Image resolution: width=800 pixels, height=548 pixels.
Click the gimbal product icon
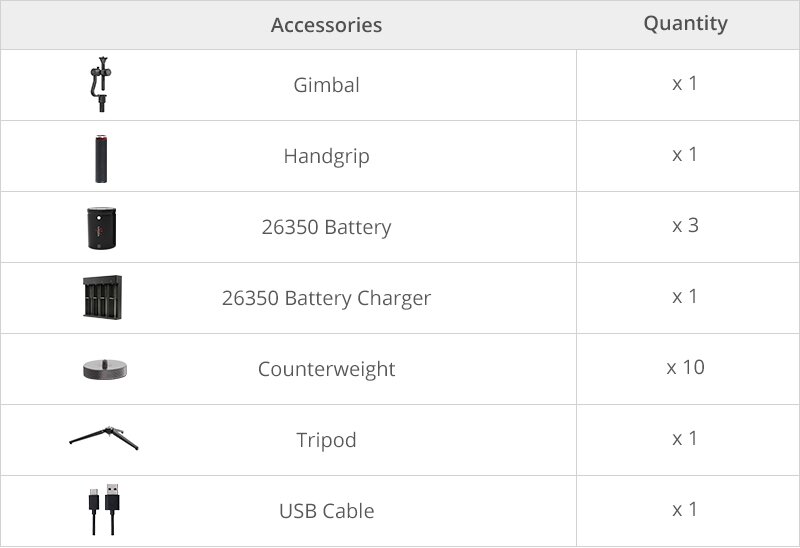[100, 85]
